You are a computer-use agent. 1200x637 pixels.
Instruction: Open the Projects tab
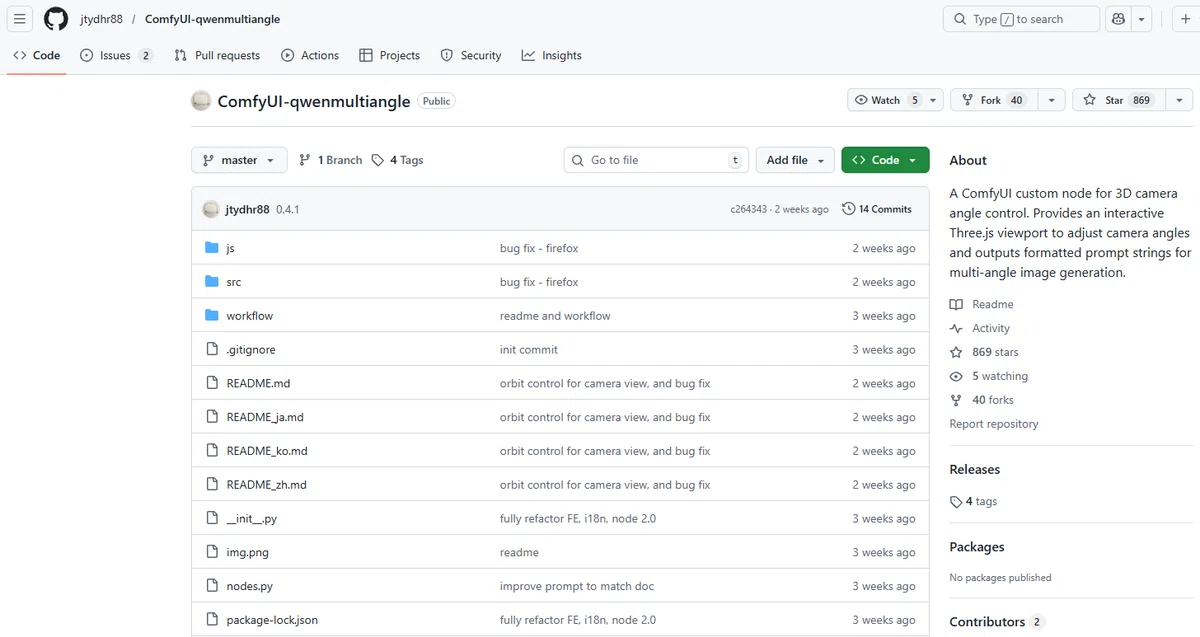point(390,56)
